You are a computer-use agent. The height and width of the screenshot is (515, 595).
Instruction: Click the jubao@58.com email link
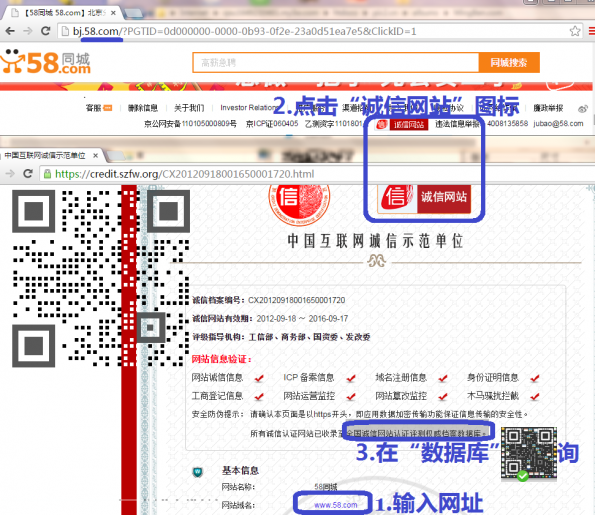tap(558, 123)
